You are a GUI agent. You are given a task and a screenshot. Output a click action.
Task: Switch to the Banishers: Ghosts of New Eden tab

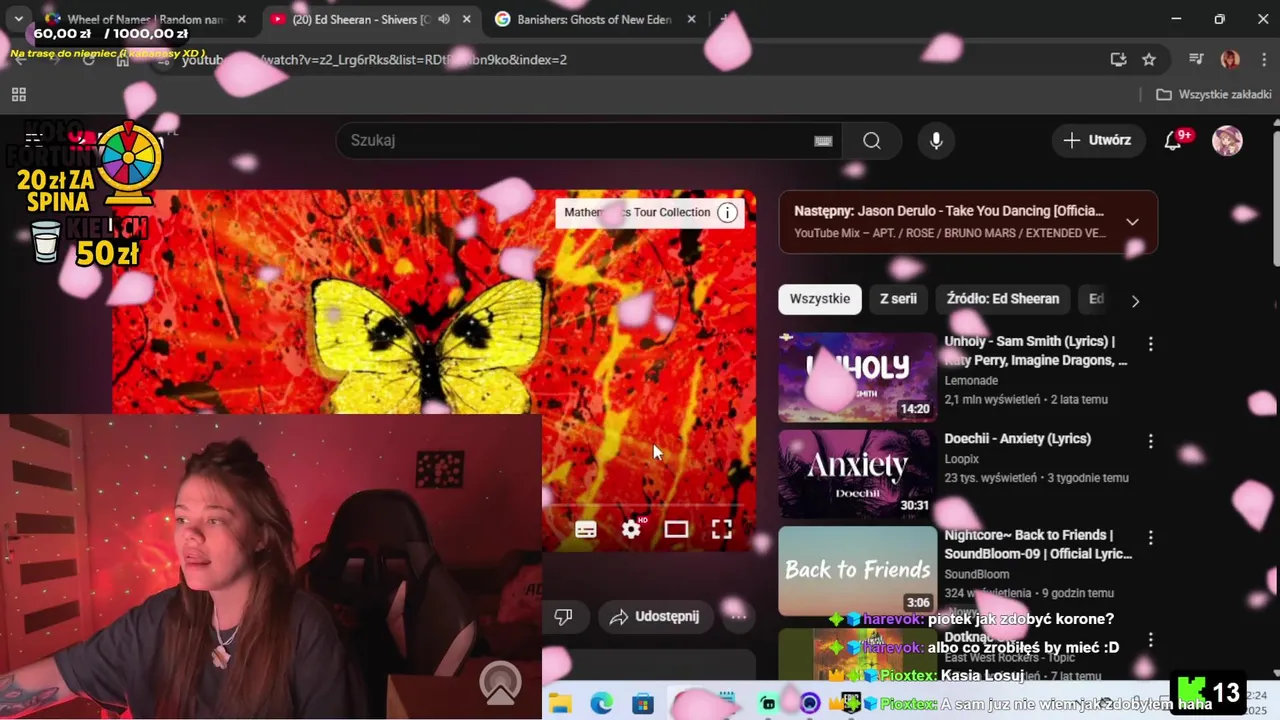point(596,19)
